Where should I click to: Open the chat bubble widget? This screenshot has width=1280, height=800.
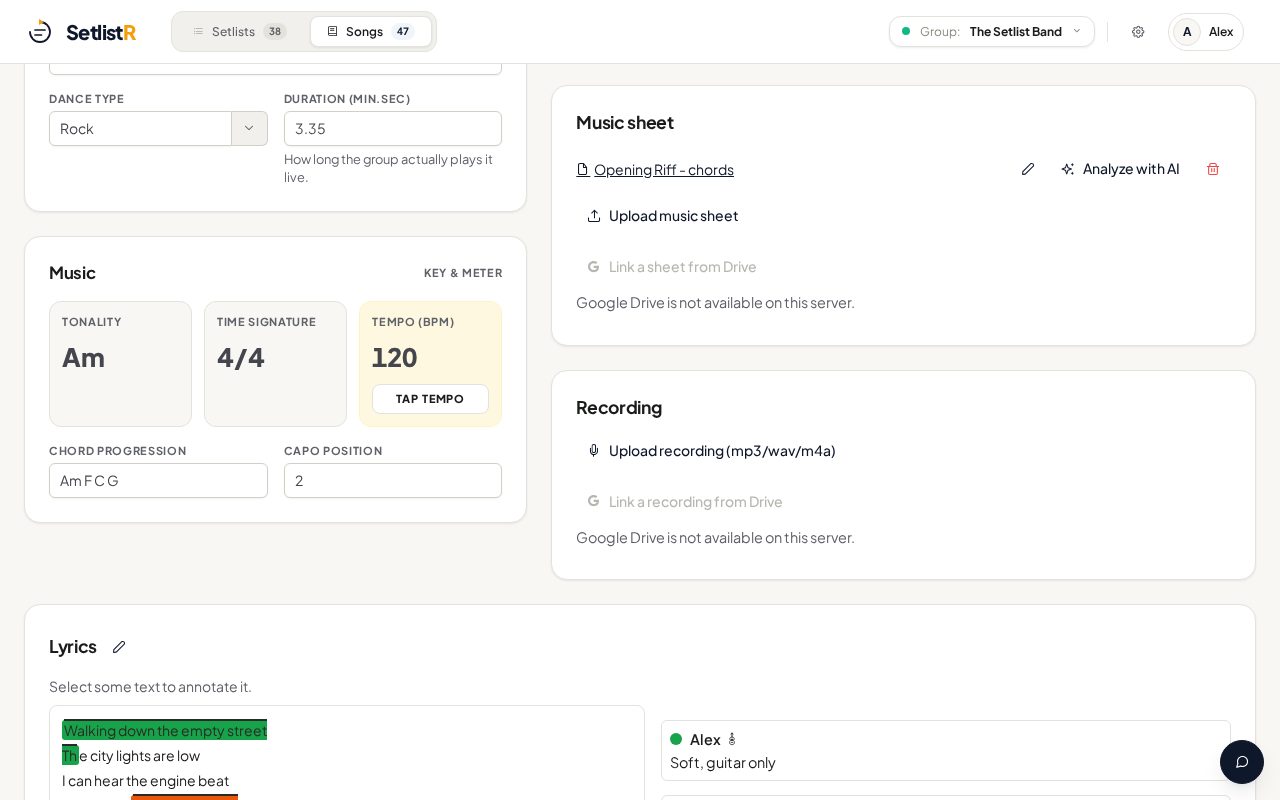coord(1242,762)
